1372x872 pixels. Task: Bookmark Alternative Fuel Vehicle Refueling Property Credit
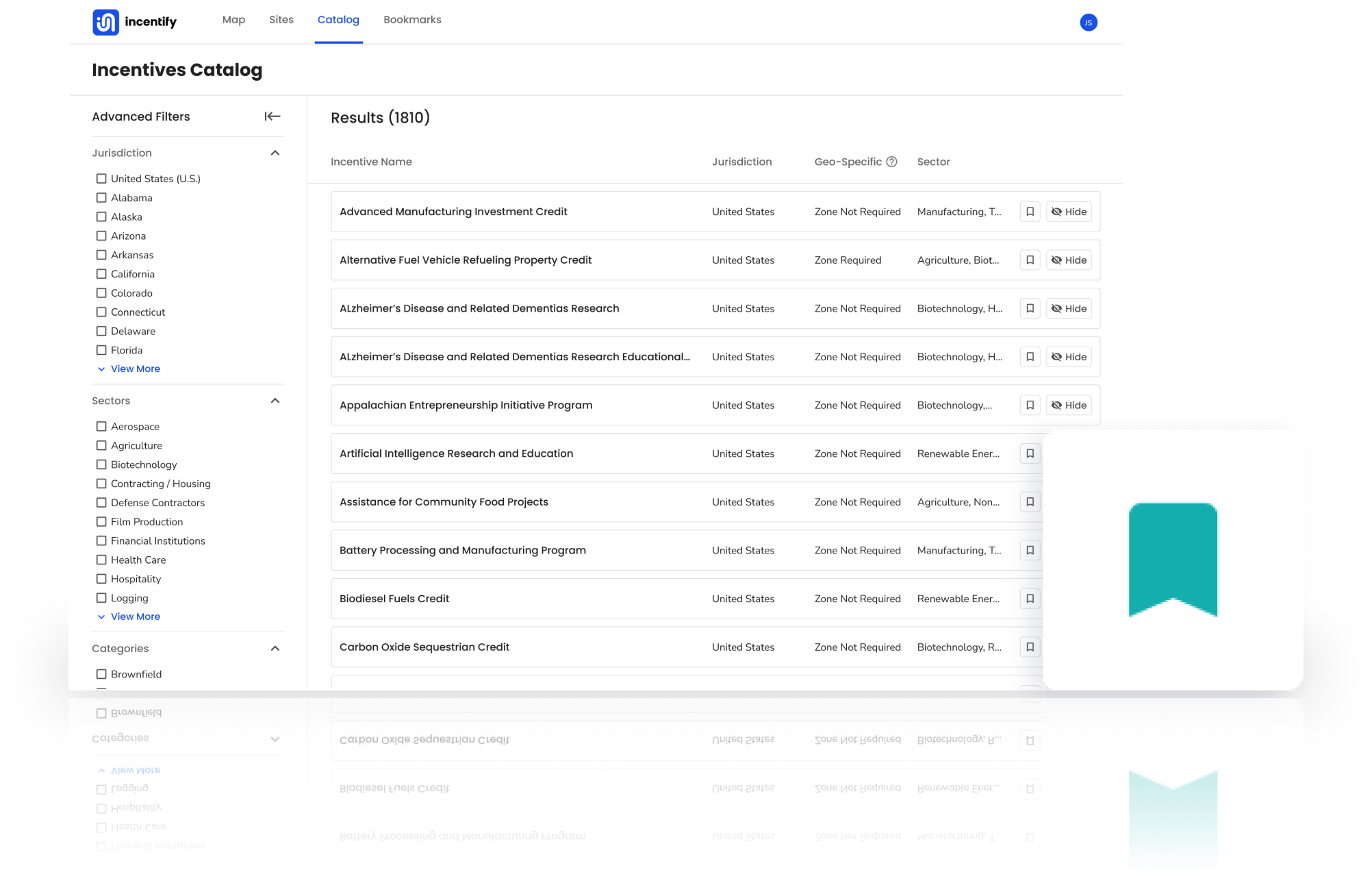click(x=1030, y=260)
